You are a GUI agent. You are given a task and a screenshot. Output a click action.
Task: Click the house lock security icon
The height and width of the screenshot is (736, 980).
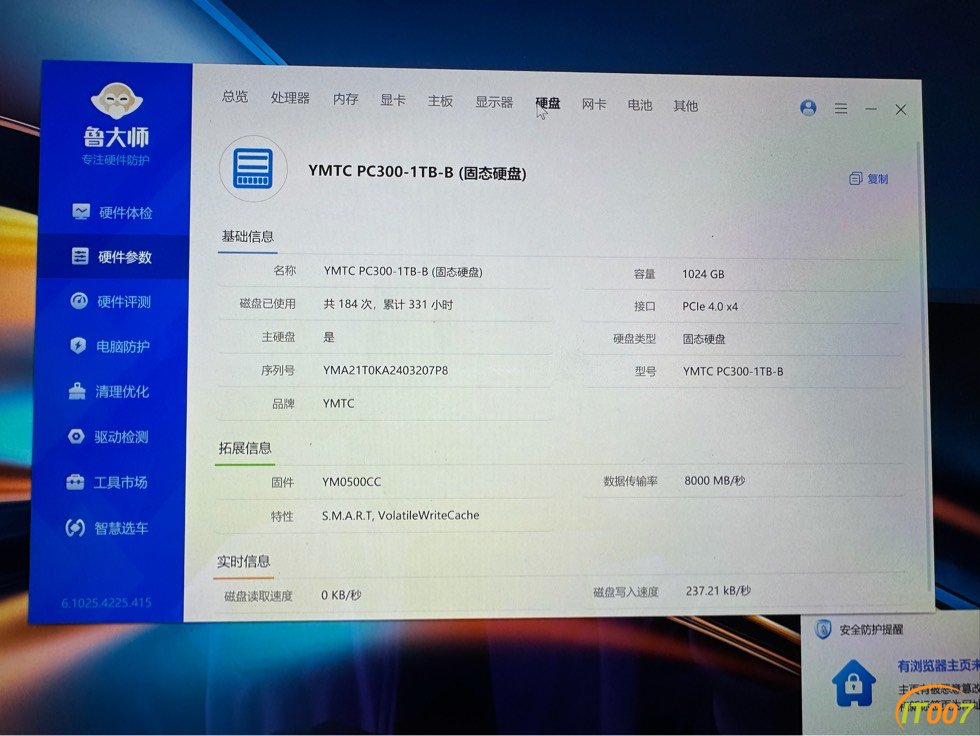[x=854, y=683]
